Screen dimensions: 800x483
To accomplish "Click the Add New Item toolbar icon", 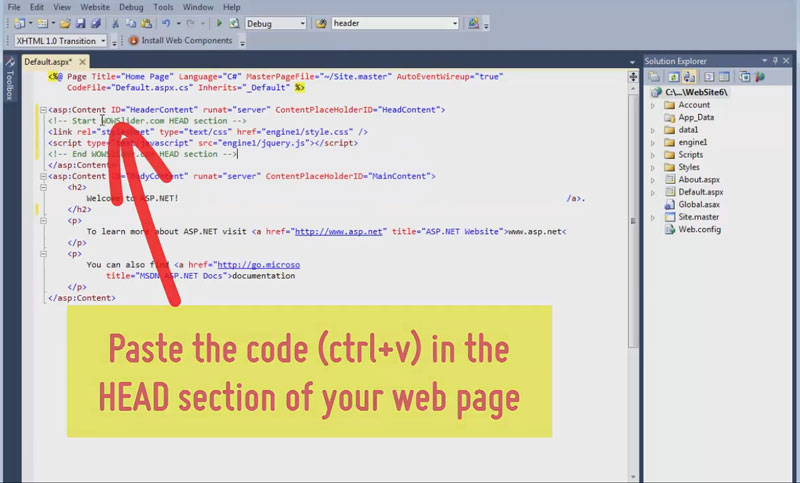I will [42, 23].
